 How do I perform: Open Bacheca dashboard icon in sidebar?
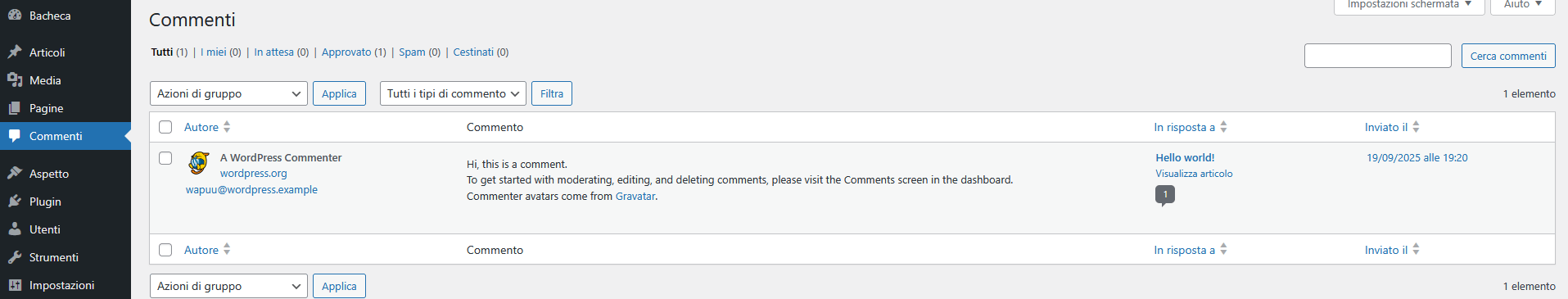[x=15, y=16]
